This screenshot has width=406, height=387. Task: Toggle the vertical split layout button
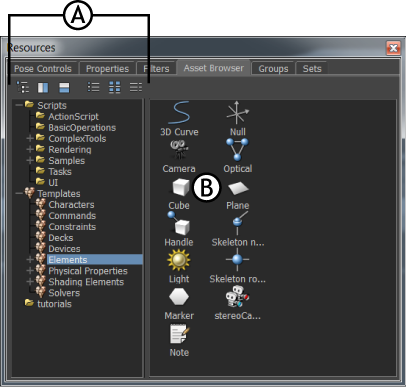(43, 88)
